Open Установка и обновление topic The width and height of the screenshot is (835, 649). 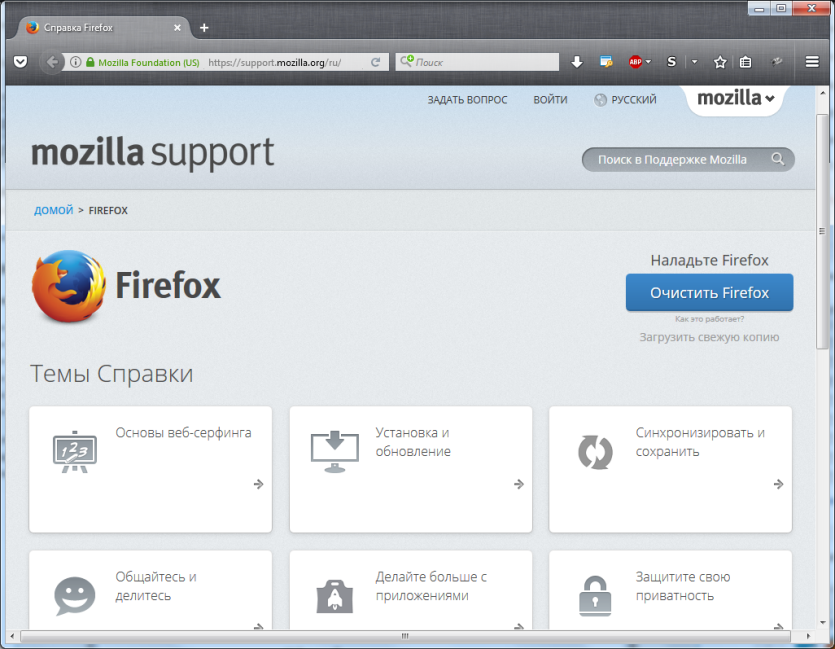pos(413,442)
